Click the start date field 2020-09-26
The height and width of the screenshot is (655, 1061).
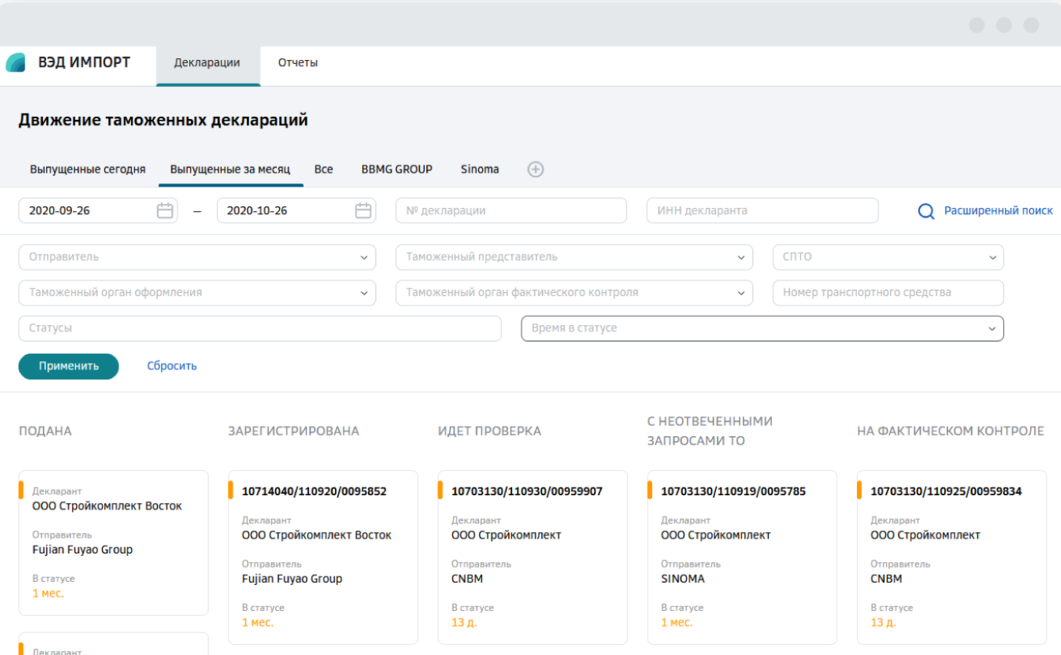[x=97, y=210]
